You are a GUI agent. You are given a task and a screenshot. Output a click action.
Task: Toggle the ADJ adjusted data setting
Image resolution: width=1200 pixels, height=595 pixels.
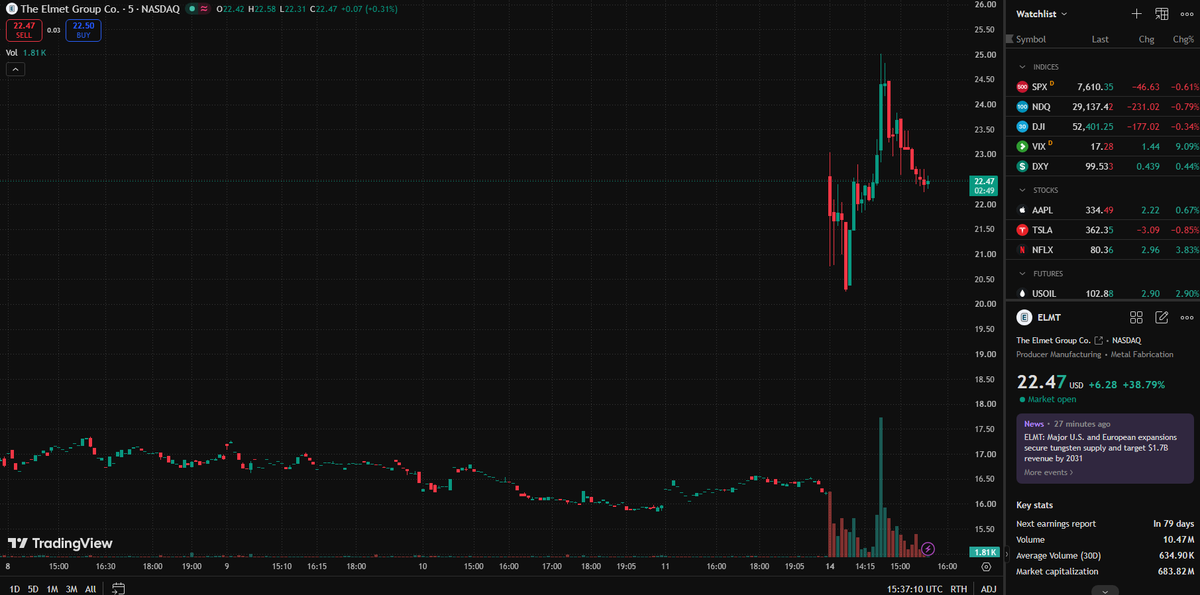[x=988, y=589]
